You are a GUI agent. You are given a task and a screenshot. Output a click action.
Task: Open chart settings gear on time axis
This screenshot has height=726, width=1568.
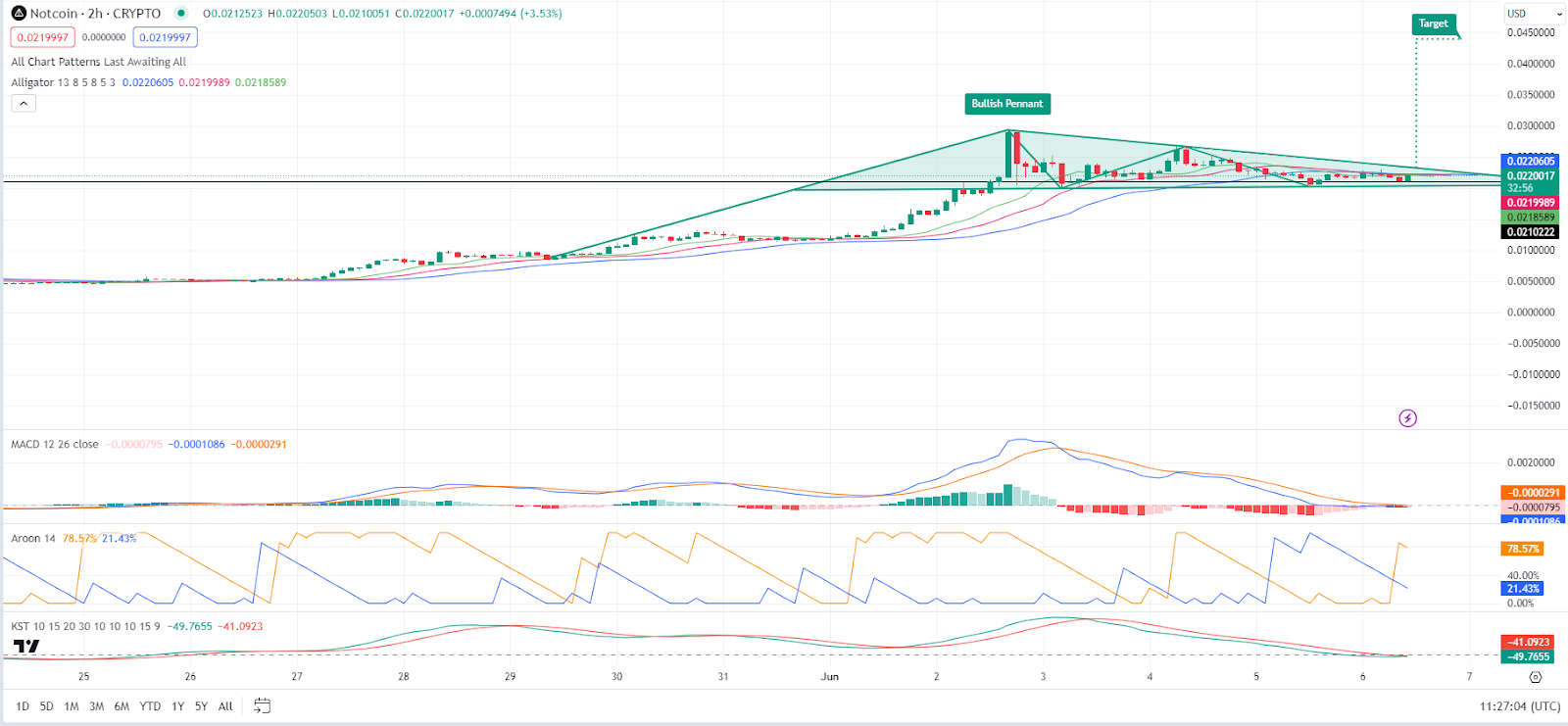click(1535, 677)
